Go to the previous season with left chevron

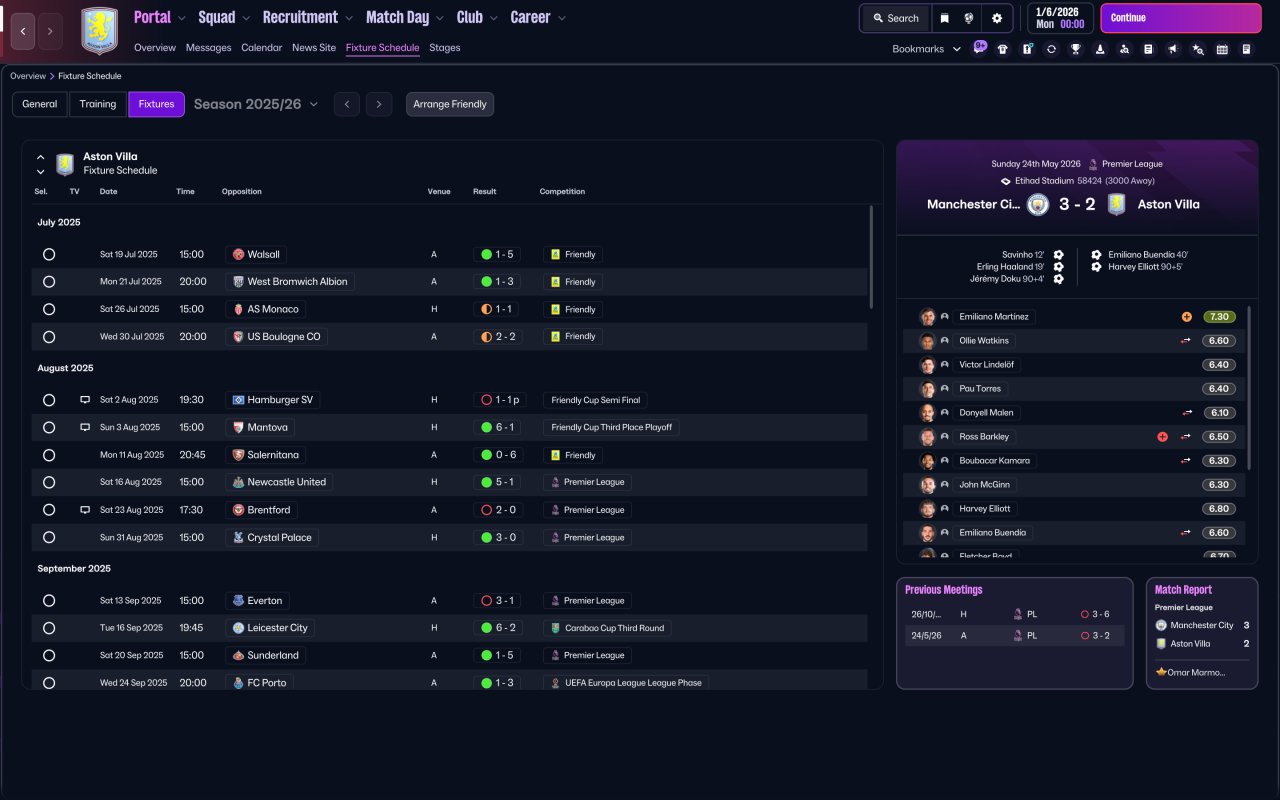(x=347, y=104)
